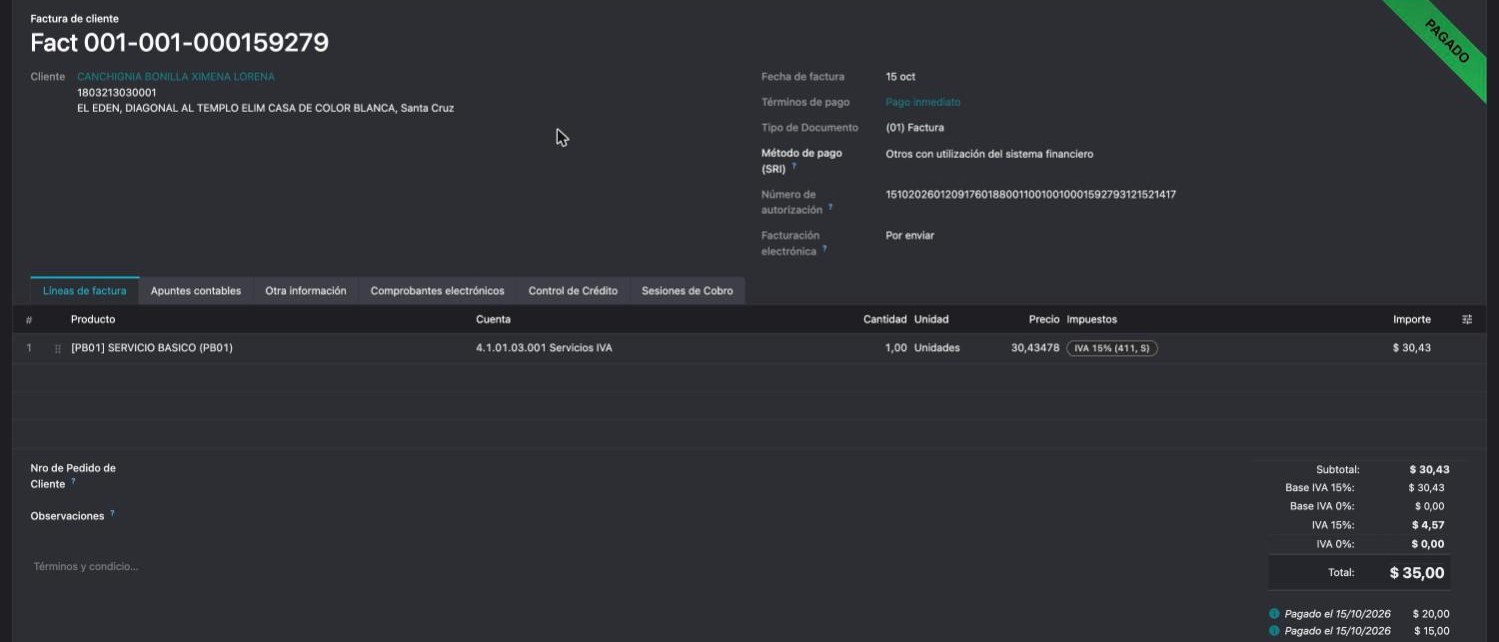Viewport: 1499px width, 642px height.
Task: Open the Apuntes contables tab
Action: click(196, 291)
